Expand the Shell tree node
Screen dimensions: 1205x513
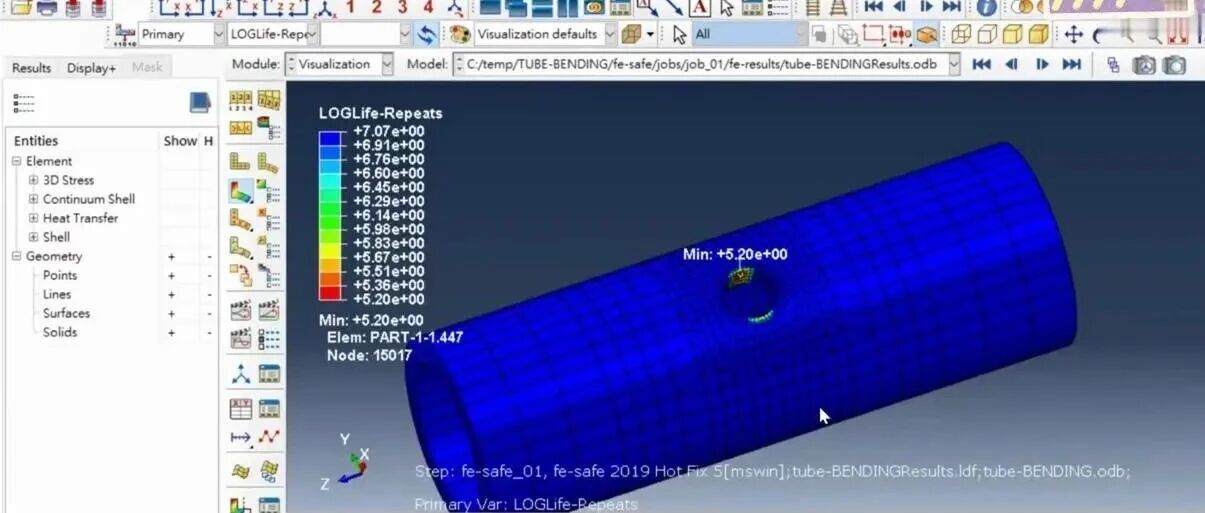click(34, 237)
